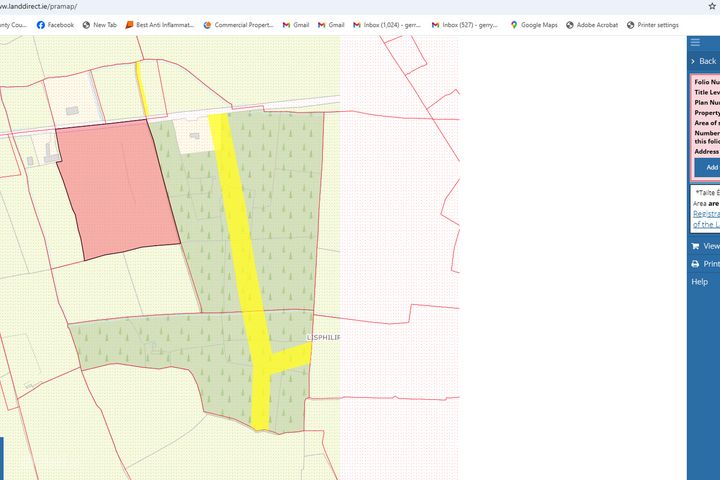Follow the Registration link in the notice

tap(705, 214)
